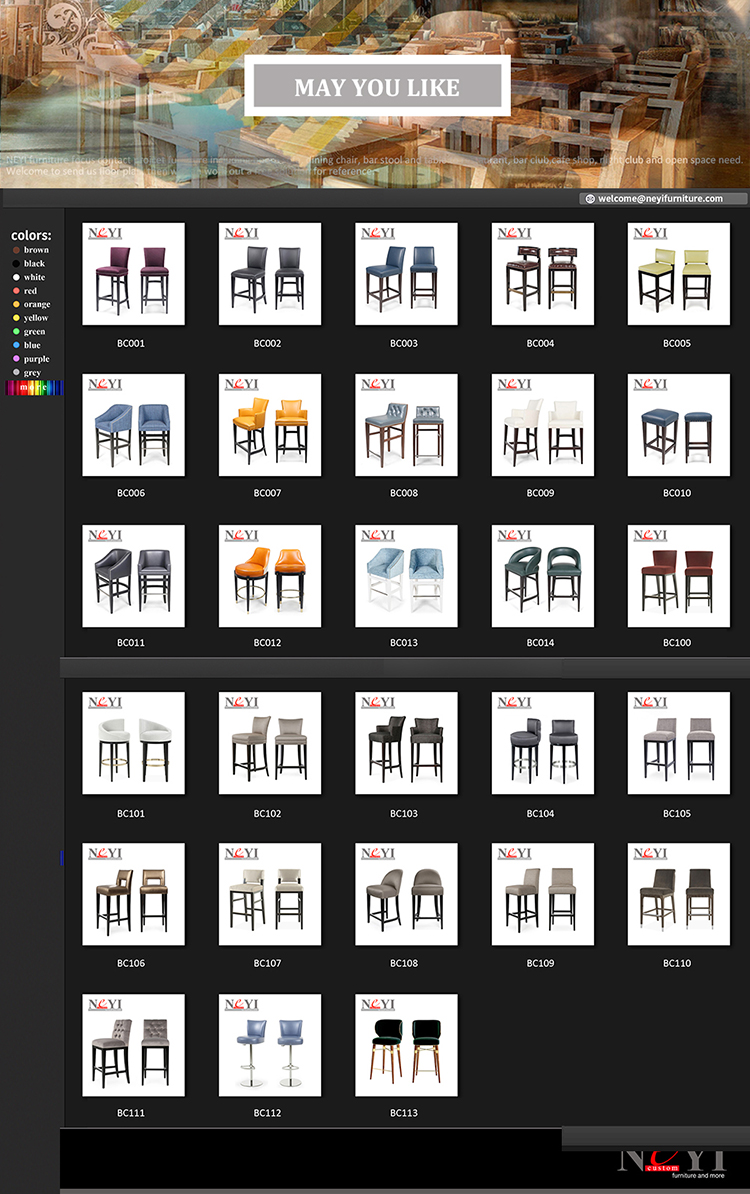Open the BC112 blue adjustable stool image
This screenshot has height=1194, width=750.
click(270, 1044)
